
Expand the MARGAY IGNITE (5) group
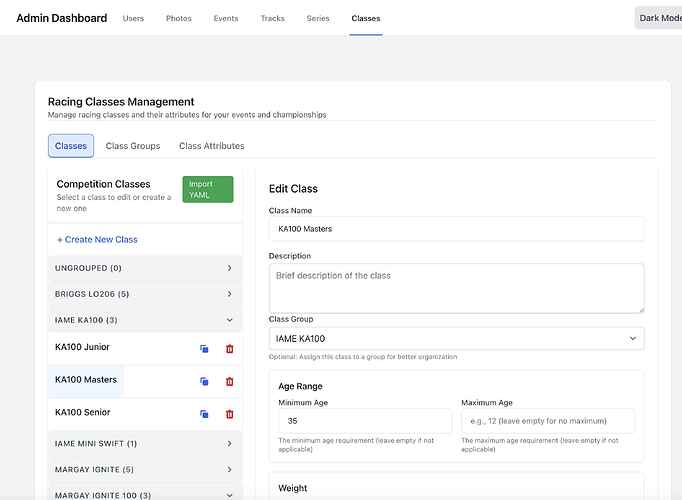pyautogui.click(x=145, y=470)
